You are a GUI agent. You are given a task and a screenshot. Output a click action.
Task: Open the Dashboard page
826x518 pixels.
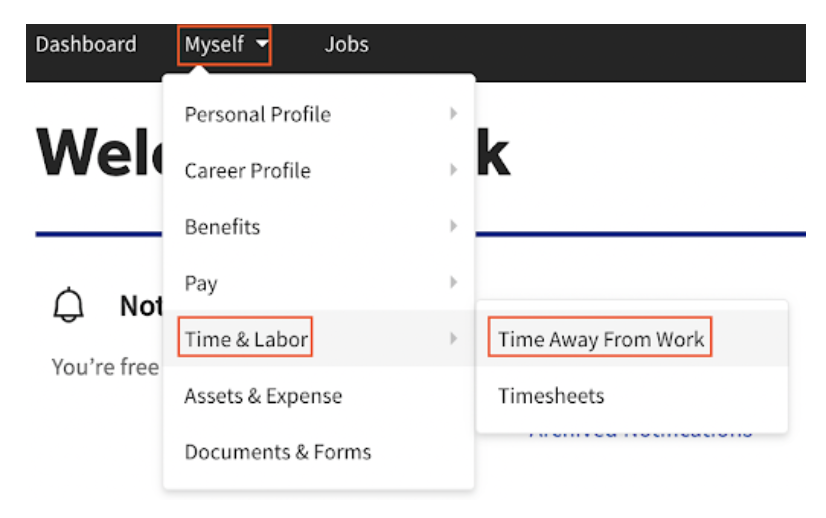86,45
